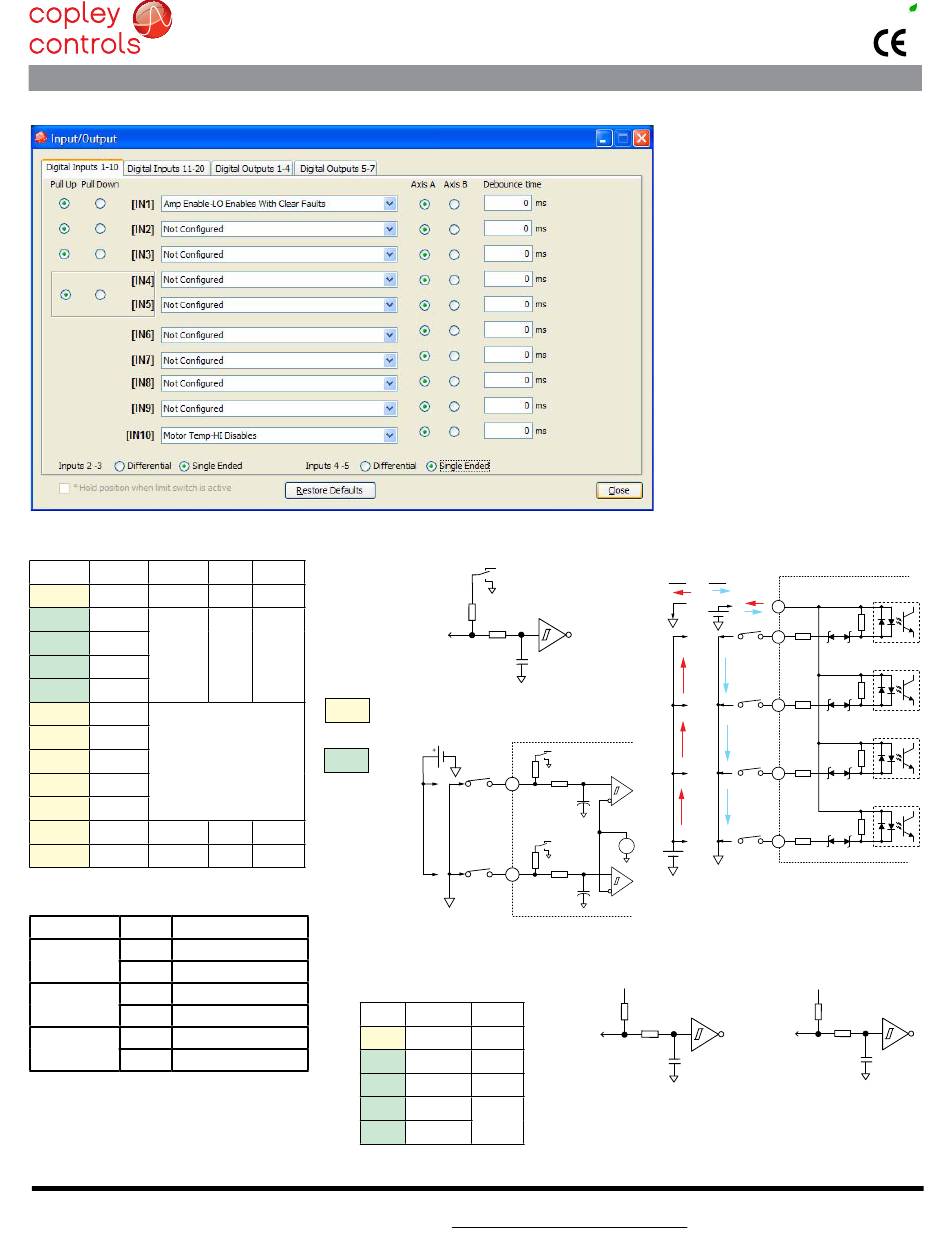Image resolution: width=950 pixels, height=1248 pixels.
Task: Click IN5 debounce time field
Action: 508,304
